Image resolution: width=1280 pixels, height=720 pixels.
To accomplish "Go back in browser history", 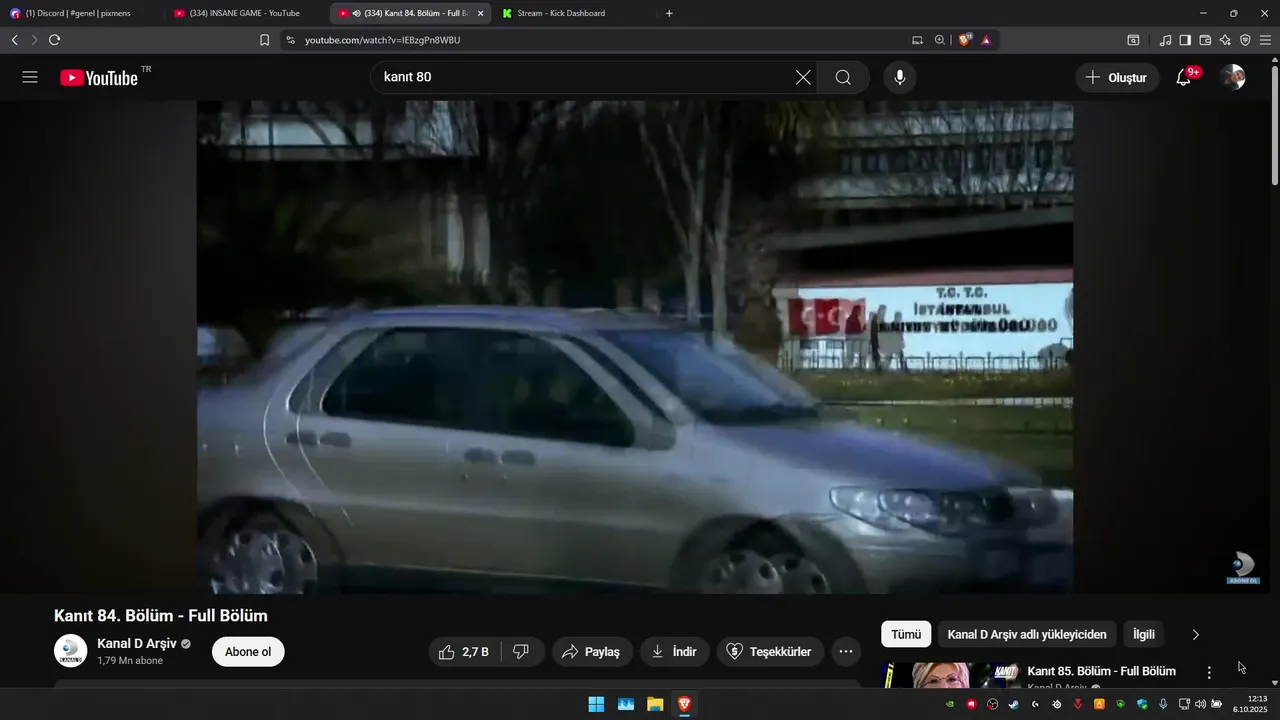I will point(14,40).
